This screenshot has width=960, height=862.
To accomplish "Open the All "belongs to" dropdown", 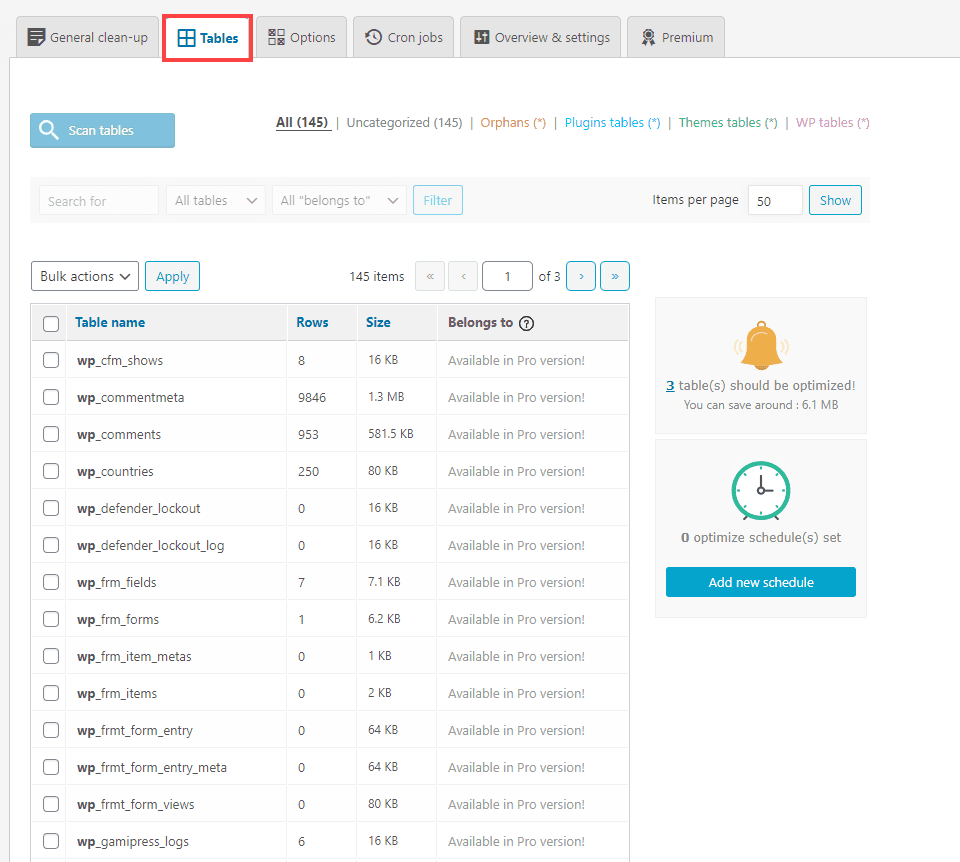I will click(x=339, y=200).
